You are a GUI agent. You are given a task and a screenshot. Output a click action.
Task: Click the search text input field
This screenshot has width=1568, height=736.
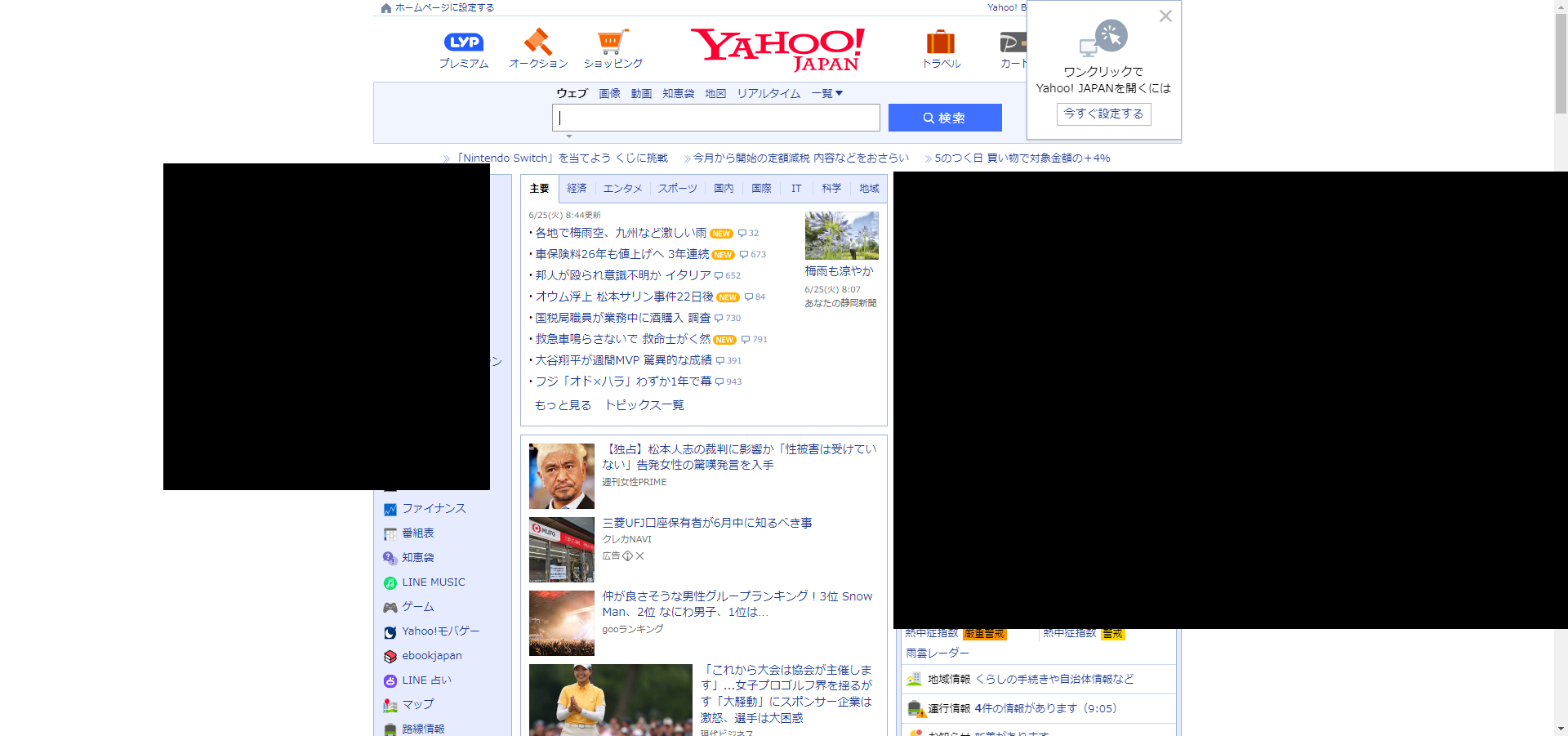(x=716, y=118)
